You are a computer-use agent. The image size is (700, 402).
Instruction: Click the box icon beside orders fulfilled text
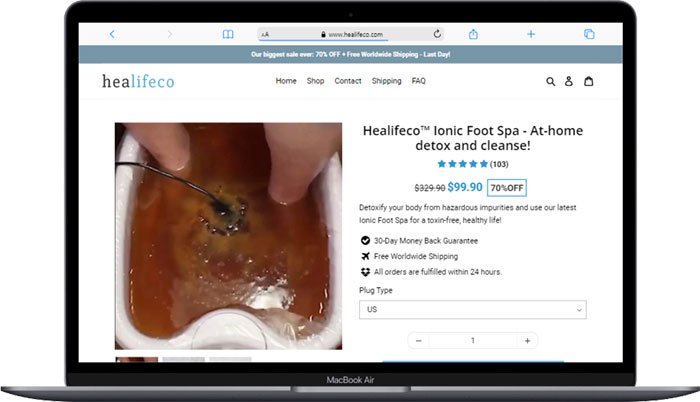click(x=365, y=272)
